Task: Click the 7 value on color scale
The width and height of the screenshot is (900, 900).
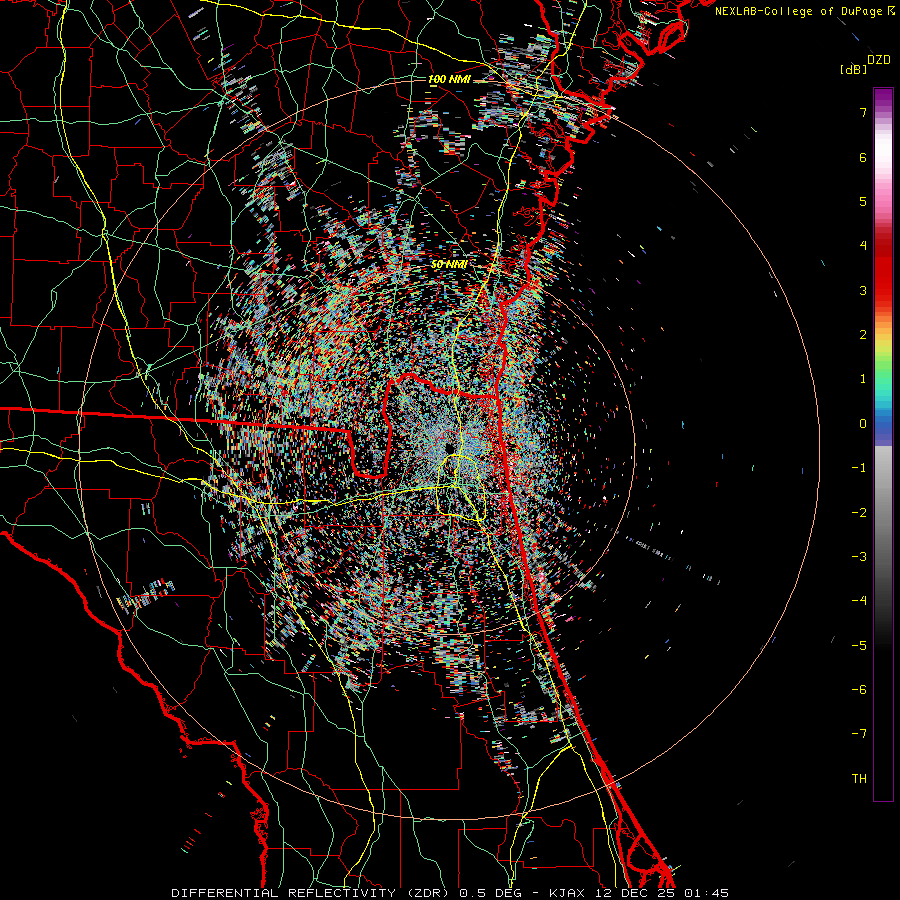Action: [863, 112]
